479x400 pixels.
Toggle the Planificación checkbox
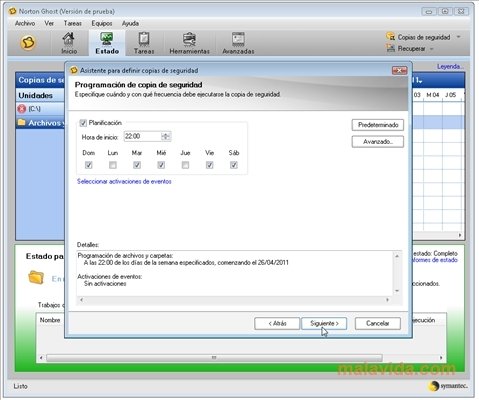click(83, 123)
